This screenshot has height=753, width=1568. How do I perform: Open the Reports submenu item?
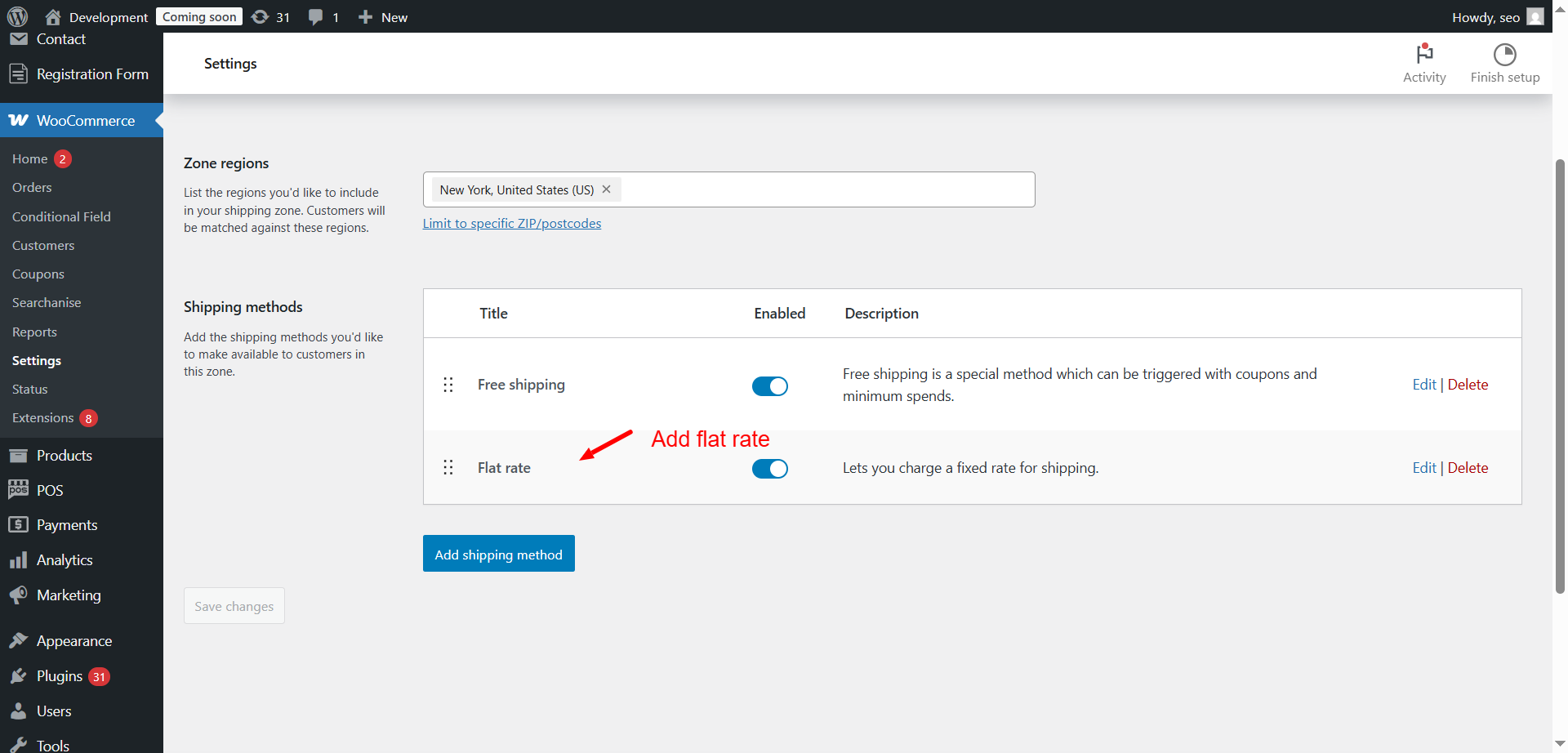[x=34, y=332]
